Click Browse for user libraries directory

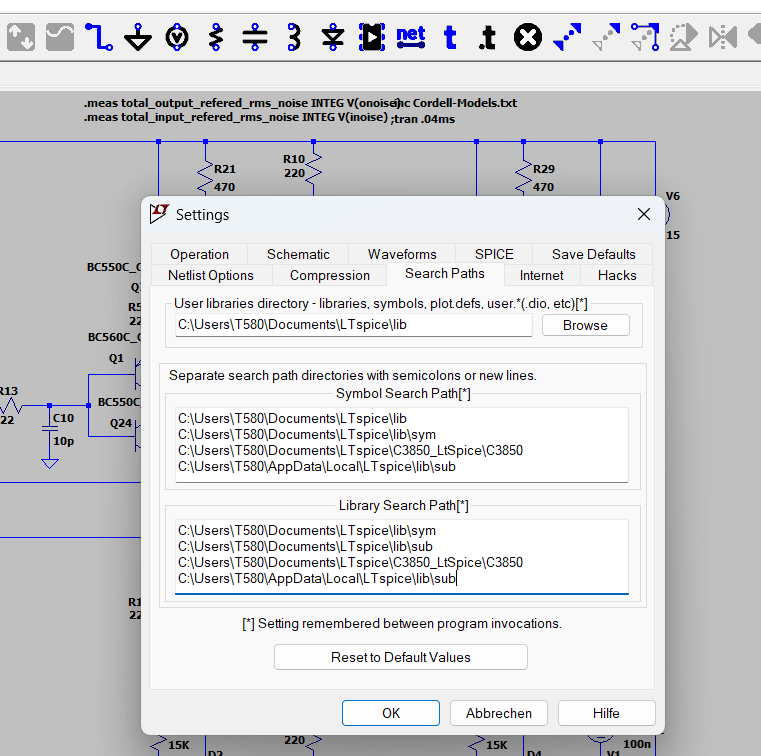point(585,325)
